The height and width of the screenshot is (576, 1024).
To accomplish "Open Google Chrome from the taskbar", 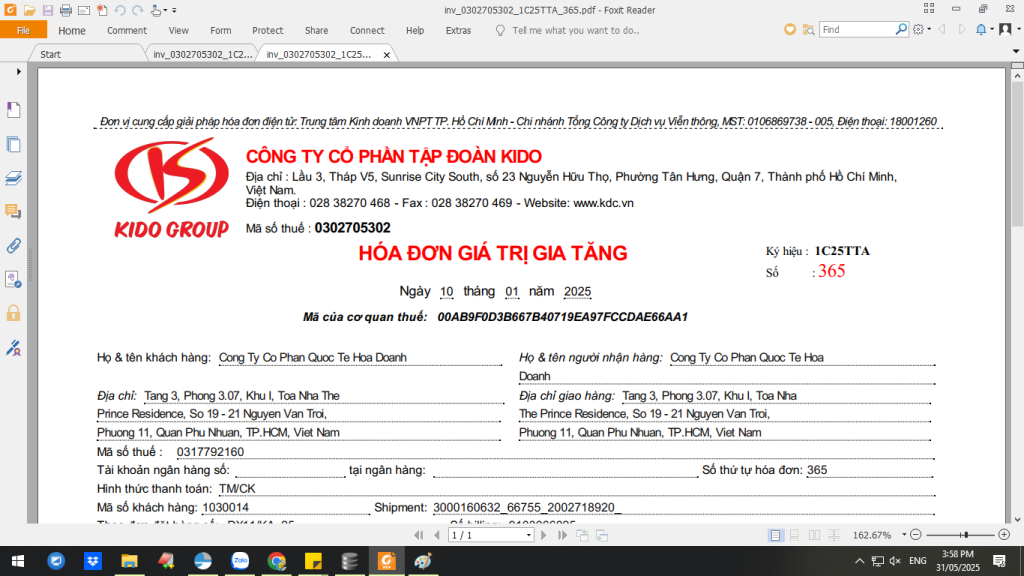I will [x=277, y=561].
